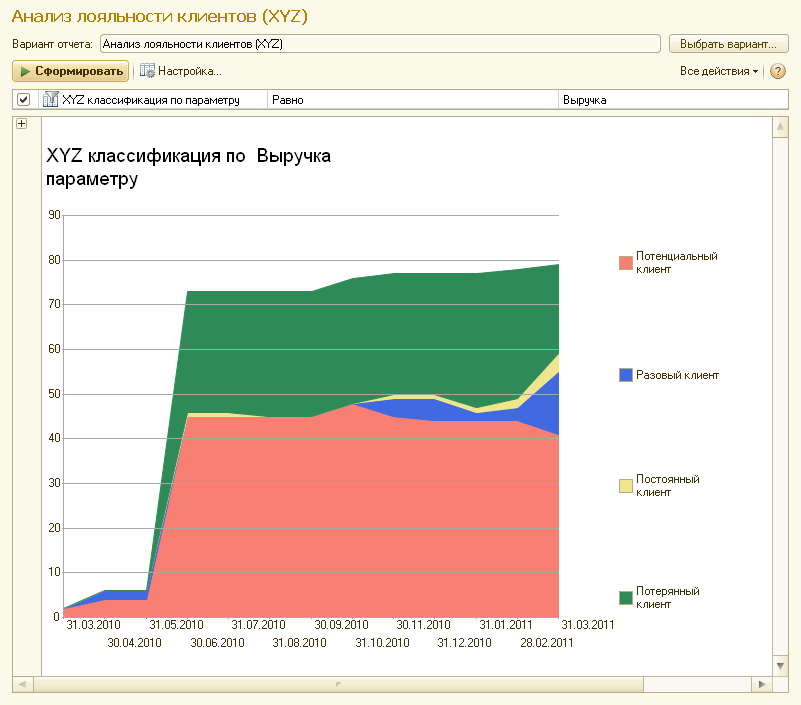Click the Постоянный клиент legend label

pos(668,486)
